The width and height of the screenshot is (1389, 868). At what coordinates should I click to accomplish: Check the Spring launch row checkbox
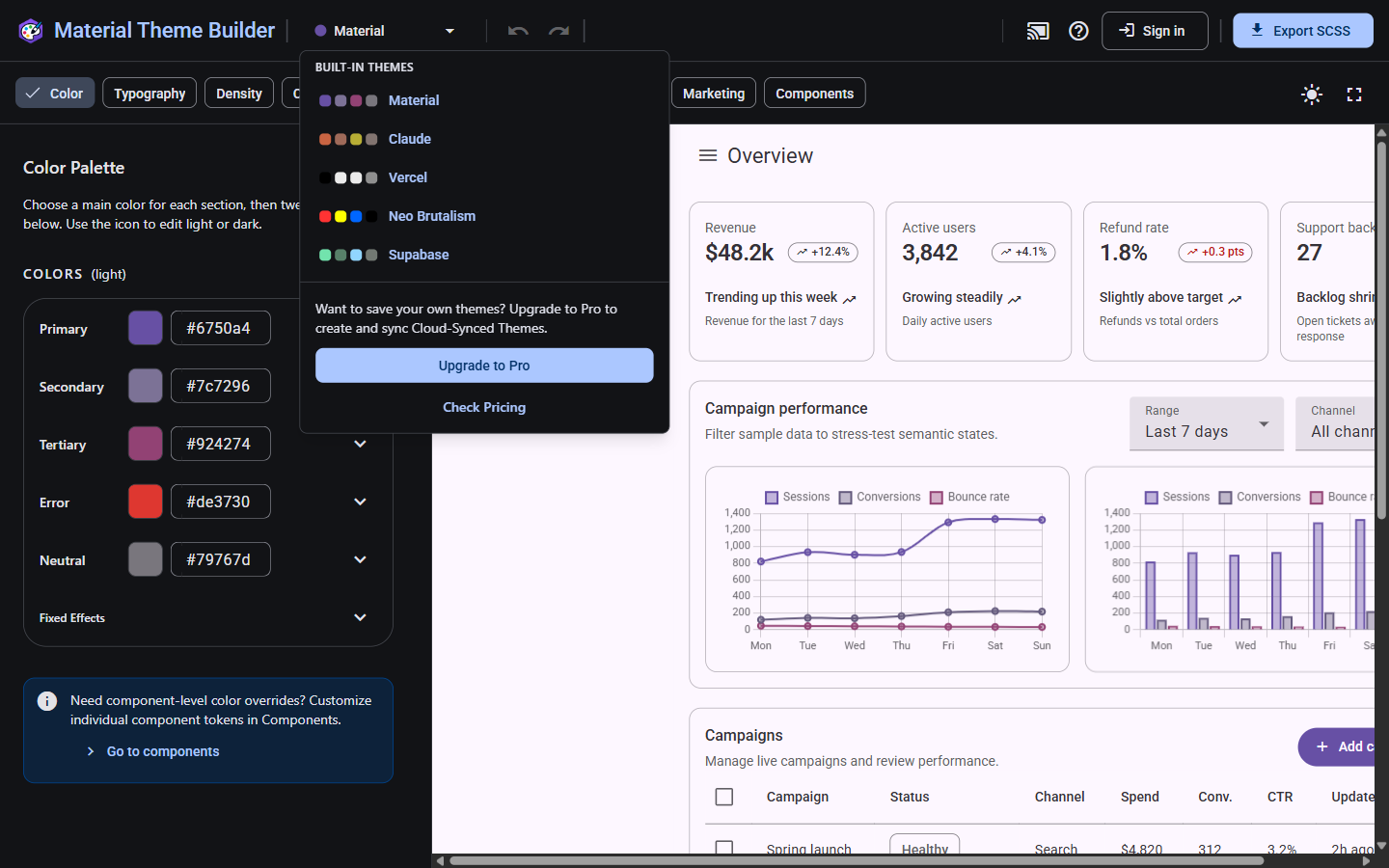(x=724, y=847)
